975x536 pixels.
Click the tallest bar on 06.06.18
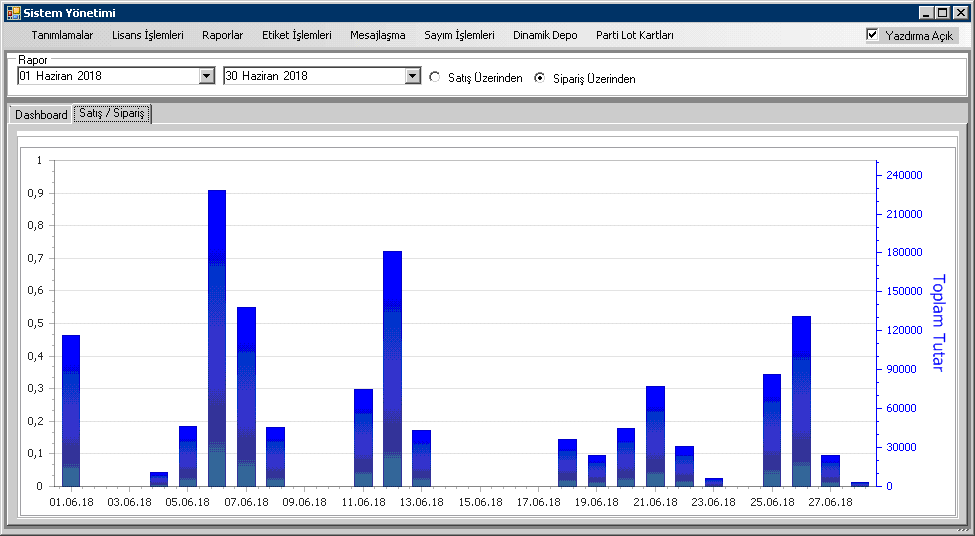tap(217, 338)
